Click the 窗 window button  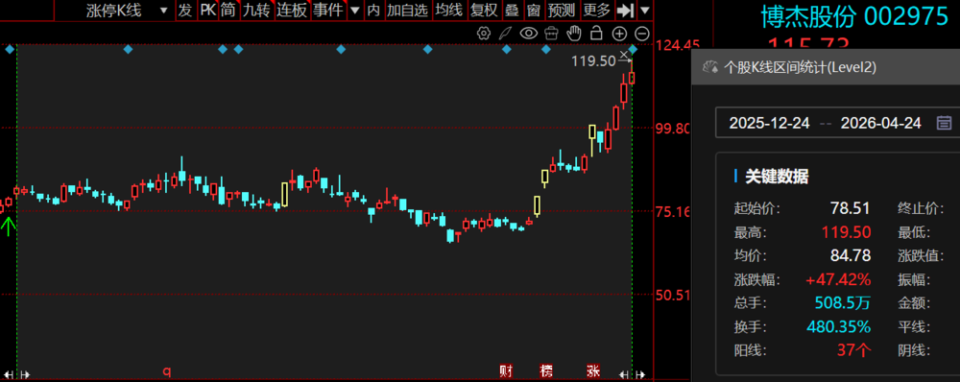point(534,10)
